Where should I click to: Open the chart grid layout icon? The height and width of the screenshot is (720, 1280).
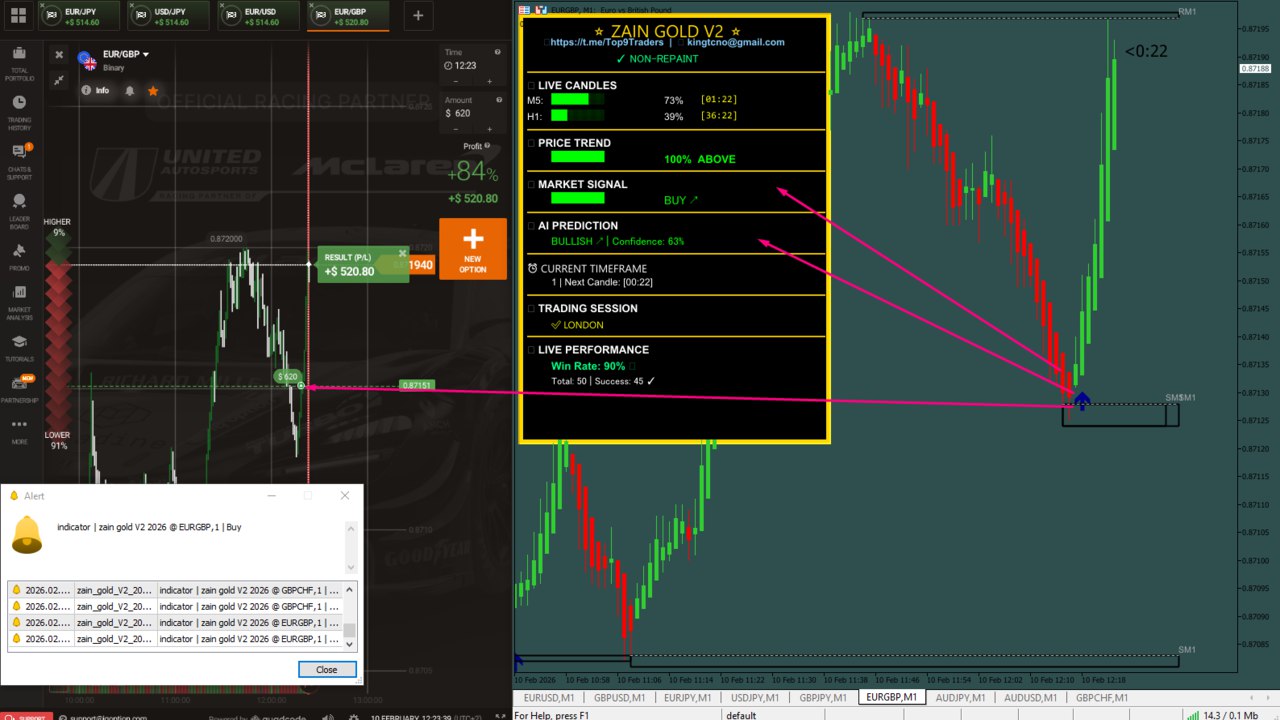click(18, 15)
